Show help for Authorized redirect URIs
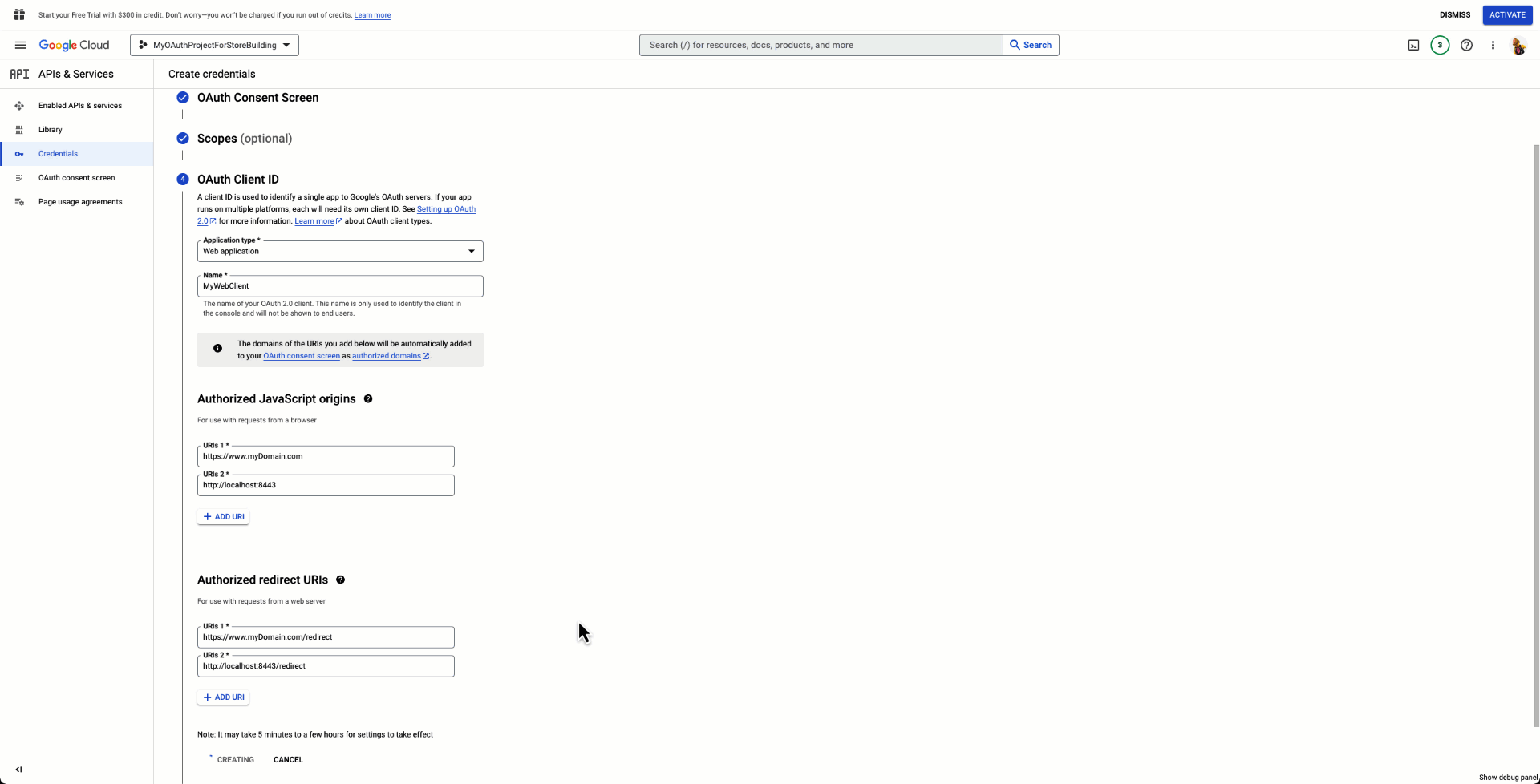The height and width of the screenshot is (784, 1540). click(x=340, y=580)
